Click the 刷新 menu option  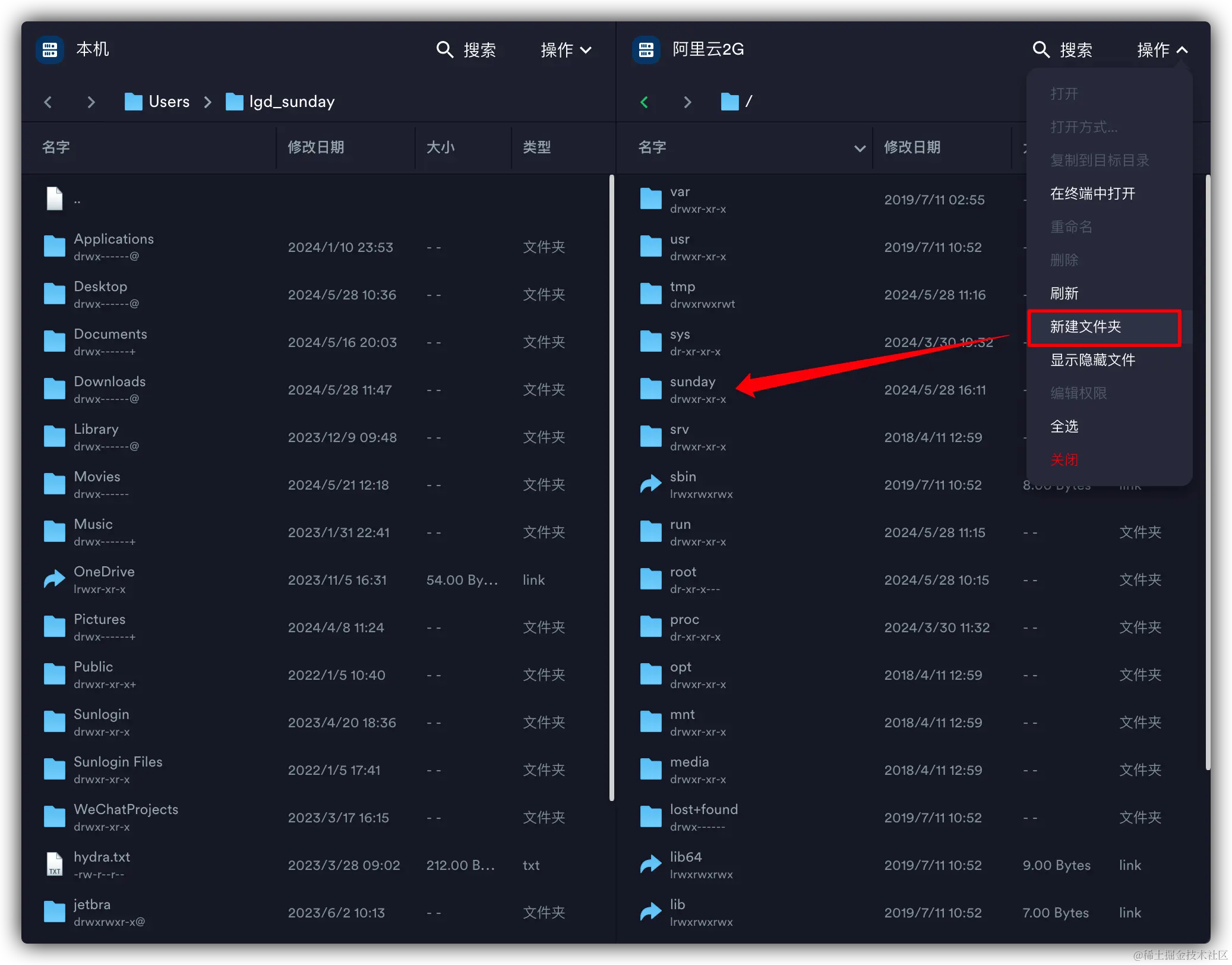click(1064, 294)
